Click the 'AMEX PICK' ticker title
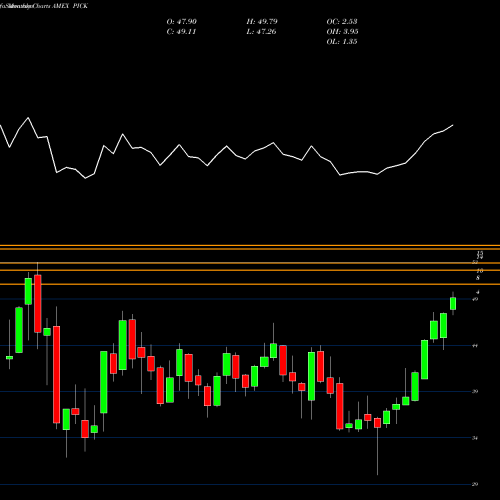 [70, 6]
